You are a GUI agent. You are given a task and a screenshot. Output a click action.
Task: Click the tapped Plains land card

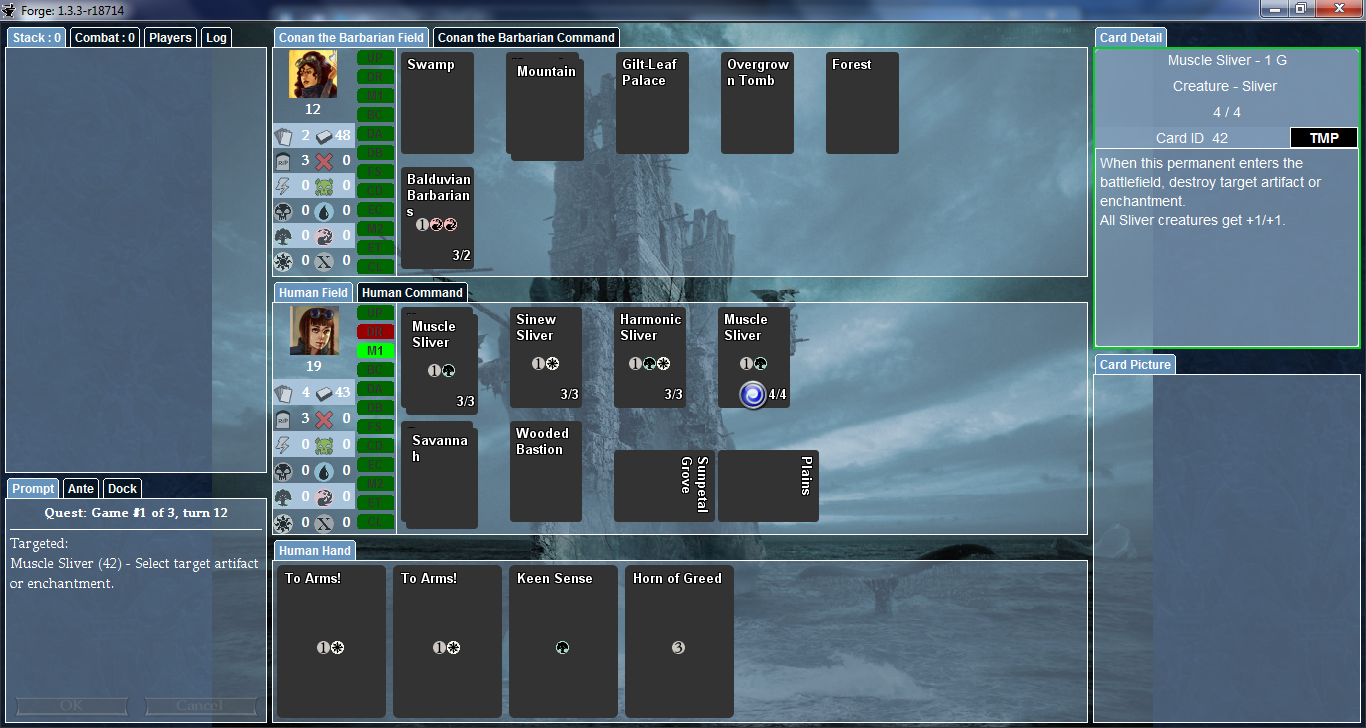coord(768,485)
